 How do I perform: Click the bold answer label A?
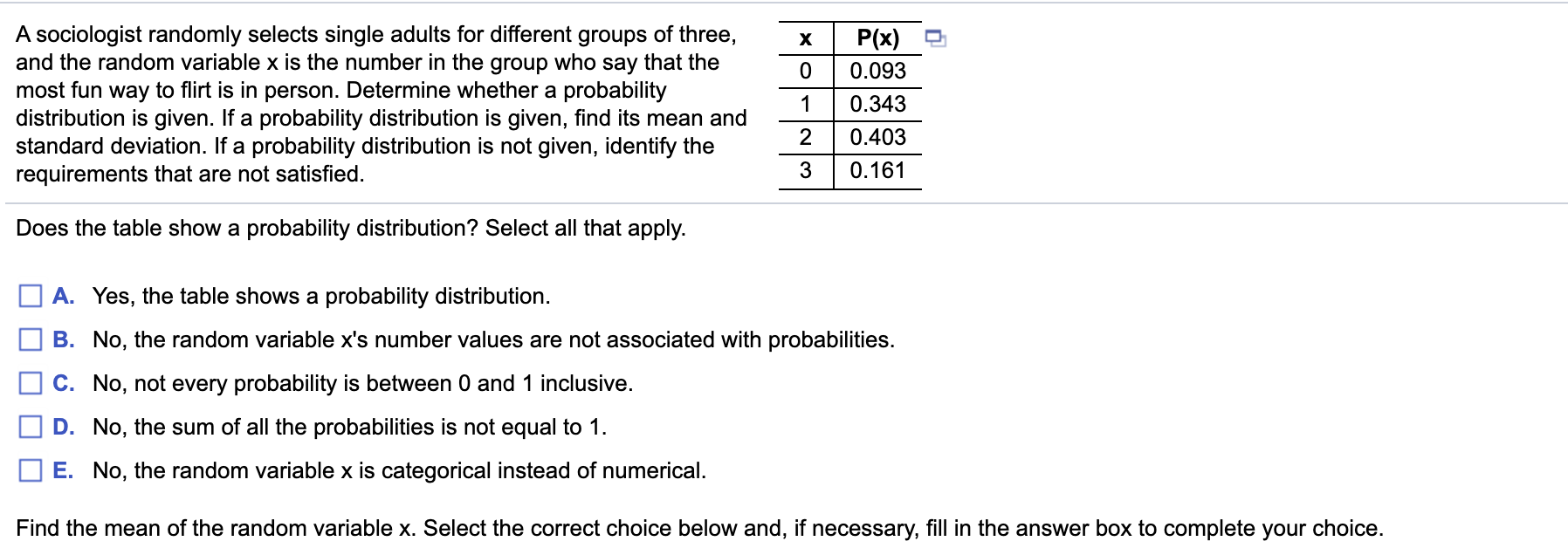click(x=63, y=296)
